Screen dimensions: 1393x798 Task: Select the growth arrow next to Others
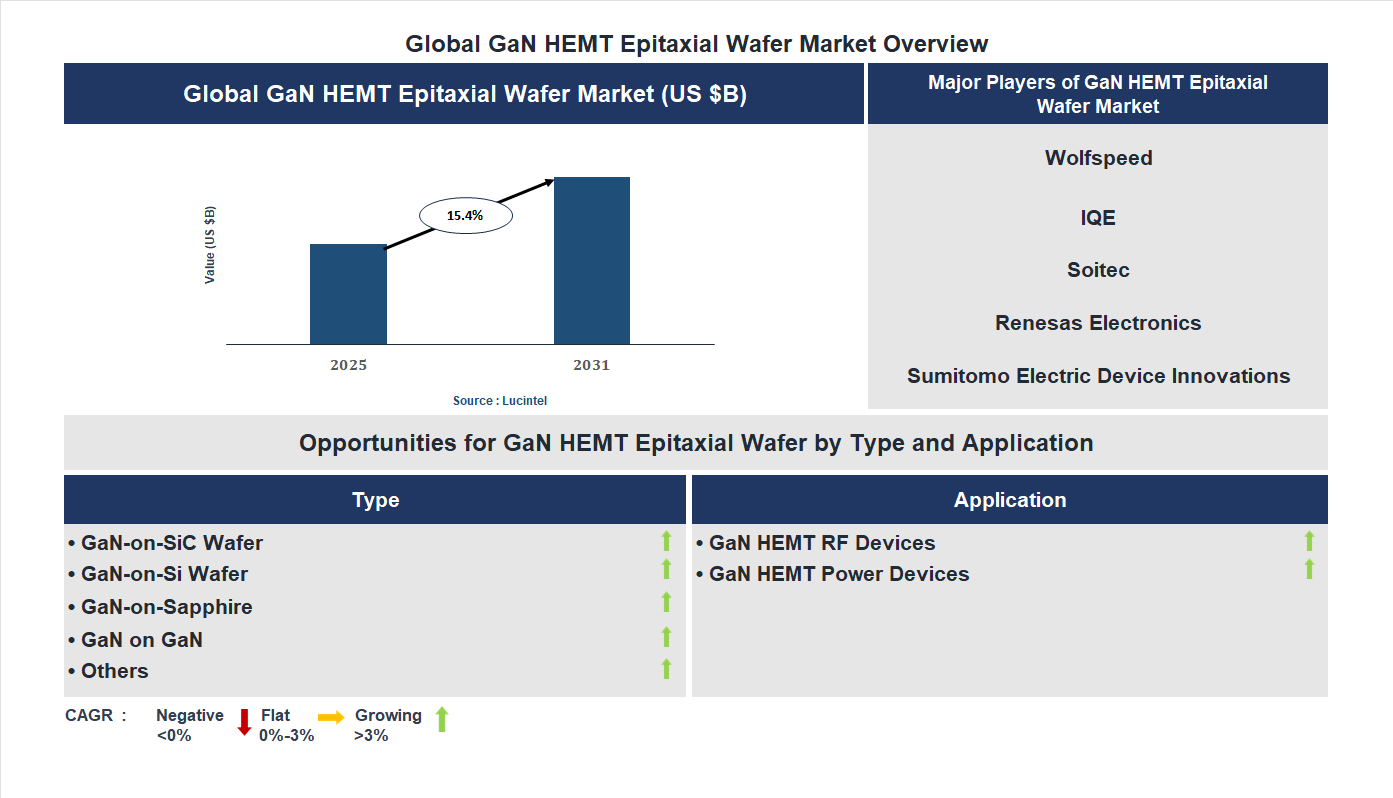666,668
